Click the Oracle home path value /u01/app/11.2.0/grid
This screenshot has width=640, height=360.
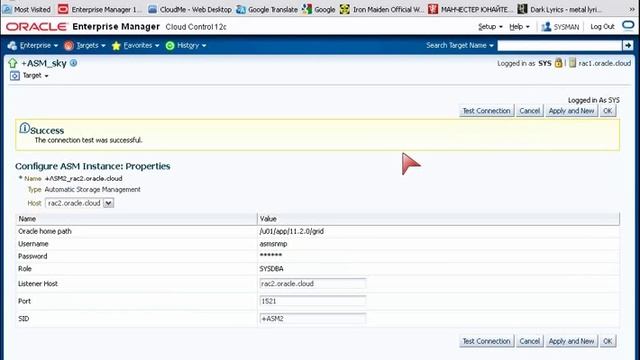tap(291, 231)
